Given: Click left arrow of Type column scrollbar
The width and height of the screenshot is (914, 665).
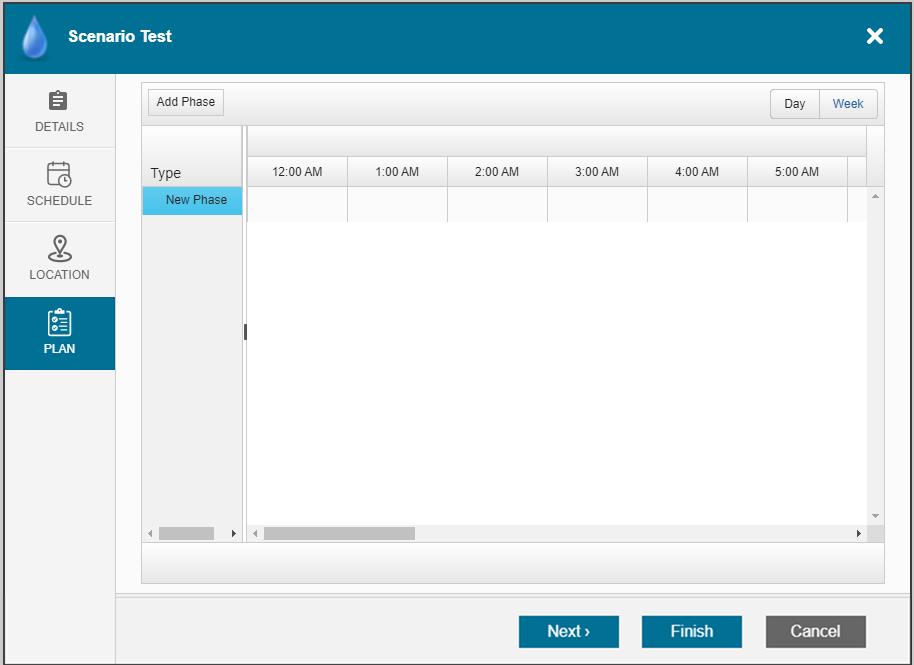Looking at the screenshot, I should tap(150, 534).
